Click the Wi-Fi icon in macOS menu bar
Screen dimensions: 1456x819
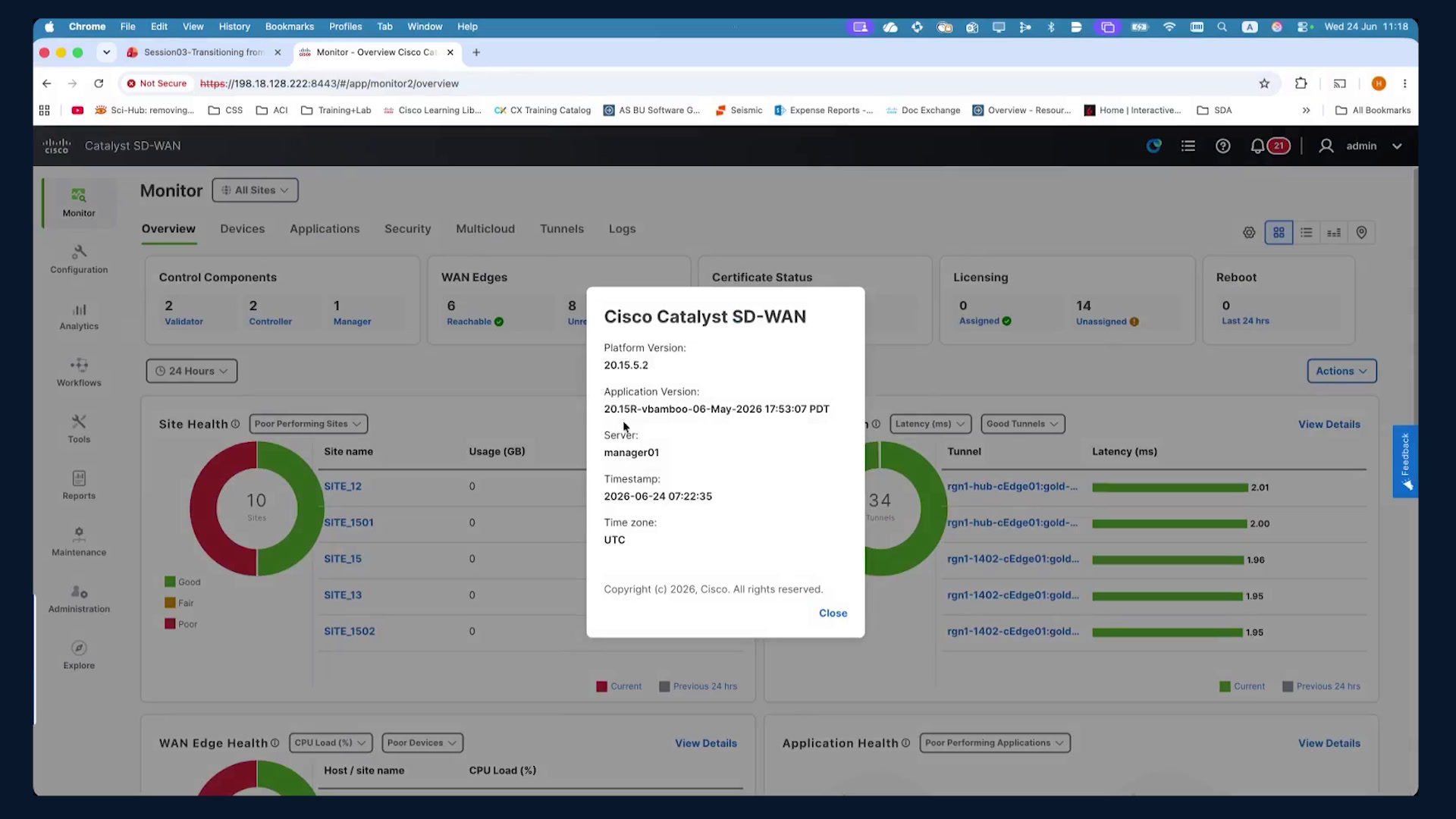pyautogui.click(x=1169, y=27)
